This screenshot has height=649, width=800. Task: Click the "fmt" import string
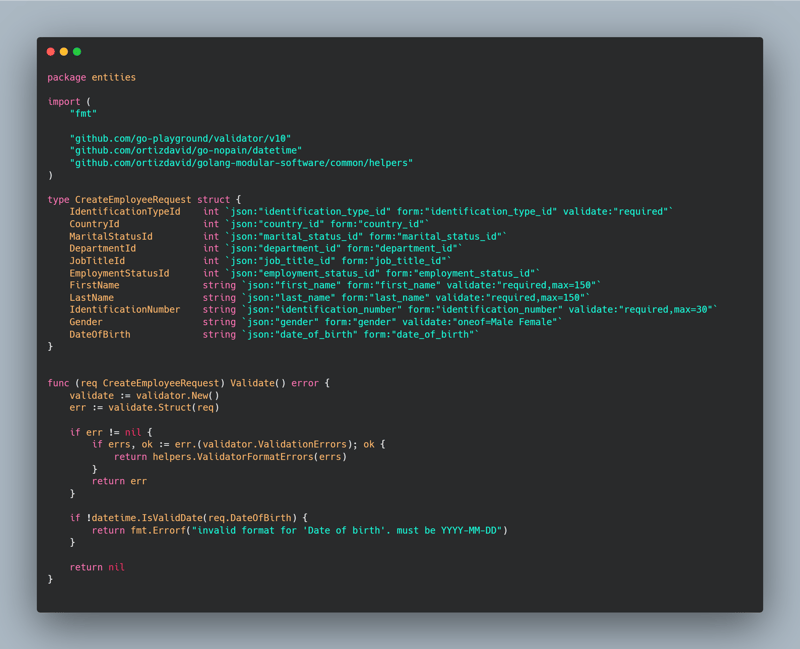83,114
